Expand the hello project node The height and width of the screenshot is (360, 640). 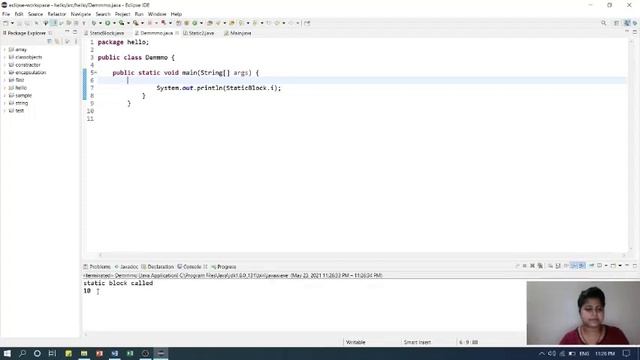click(x=5, y=88)
